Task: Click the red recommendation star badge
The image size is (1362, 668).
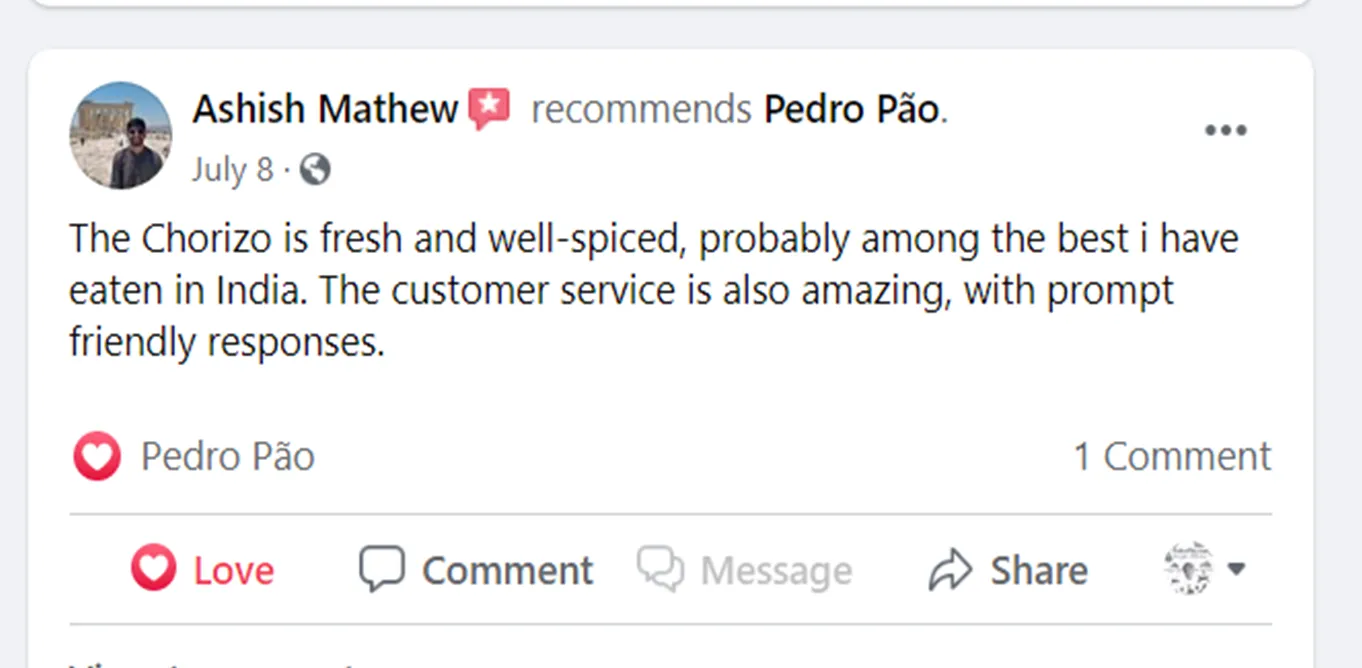Action: (489, 109)
